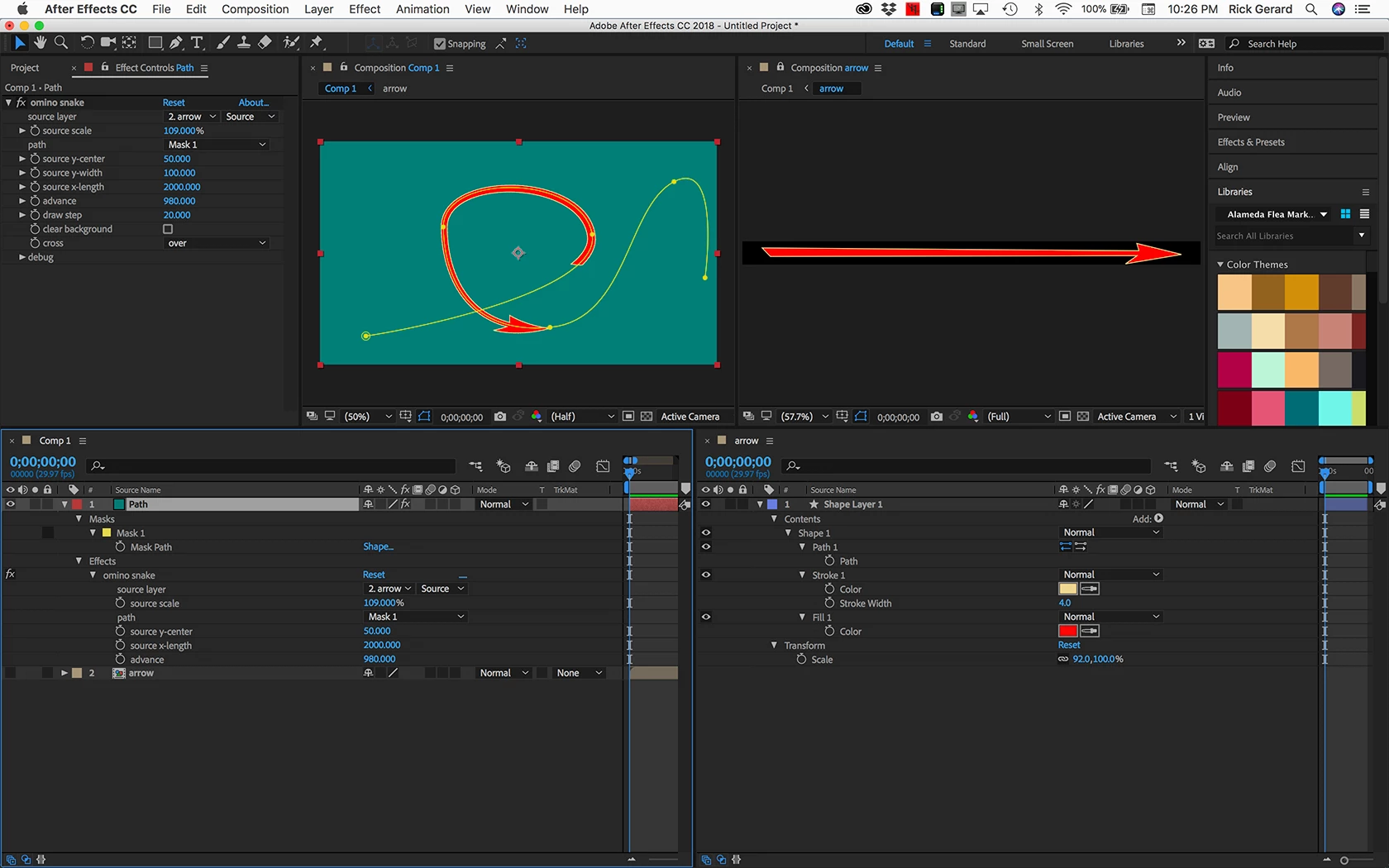Image resolution: width=1389 pixels, height=868 pixels.
Task: Open the source layer '2. arrow' dropdown in Effect Controls
Action: (x=191, y=117)
